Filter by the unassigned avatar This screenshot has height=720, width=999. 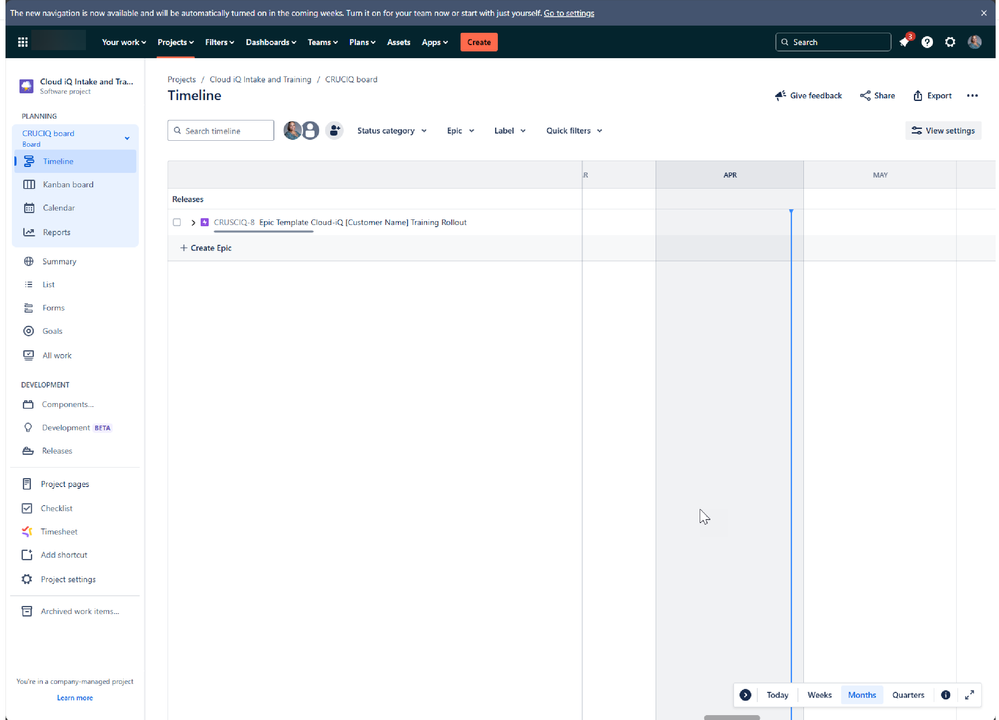[x=310, y=131]
